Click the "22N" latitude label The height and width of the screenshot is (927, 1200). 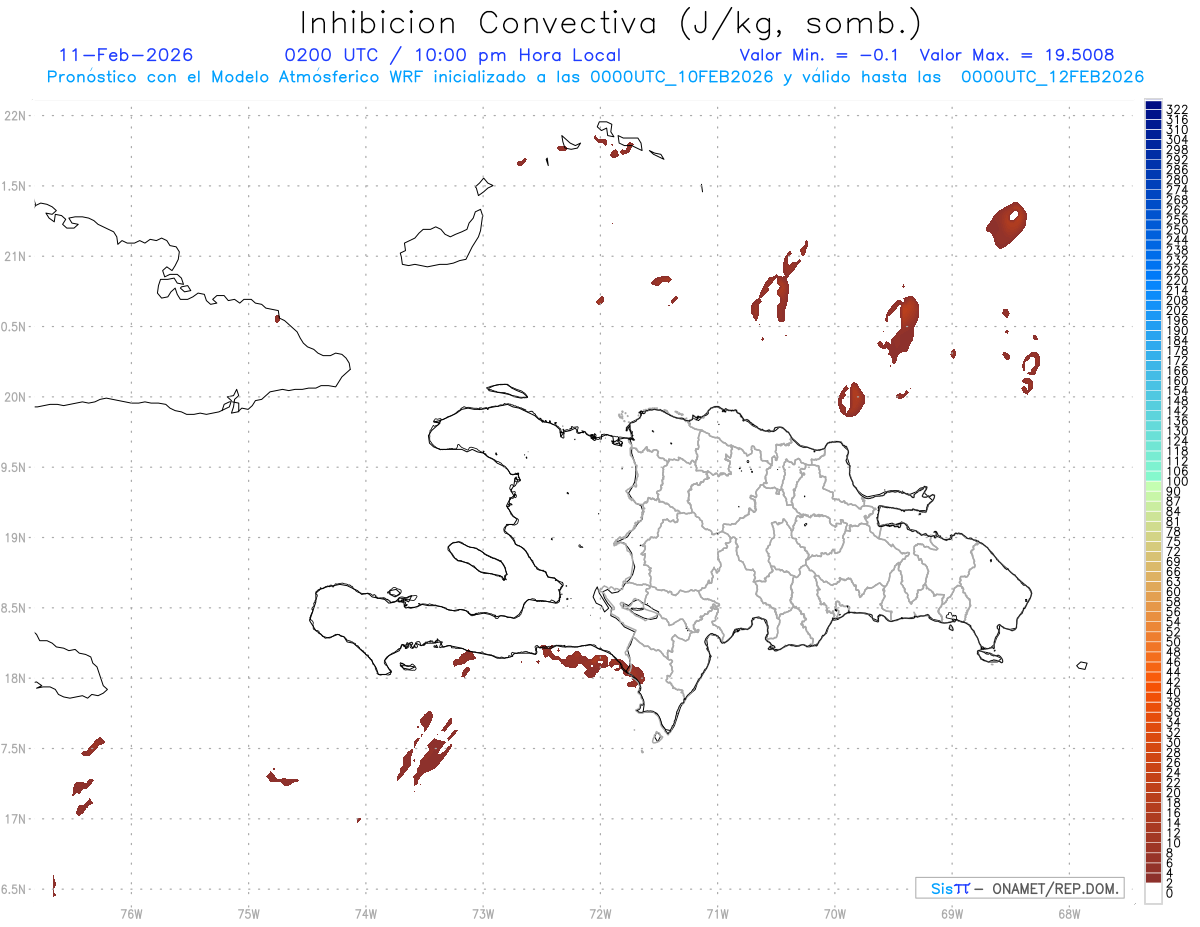pyautogui.click(x=15, y=116)
